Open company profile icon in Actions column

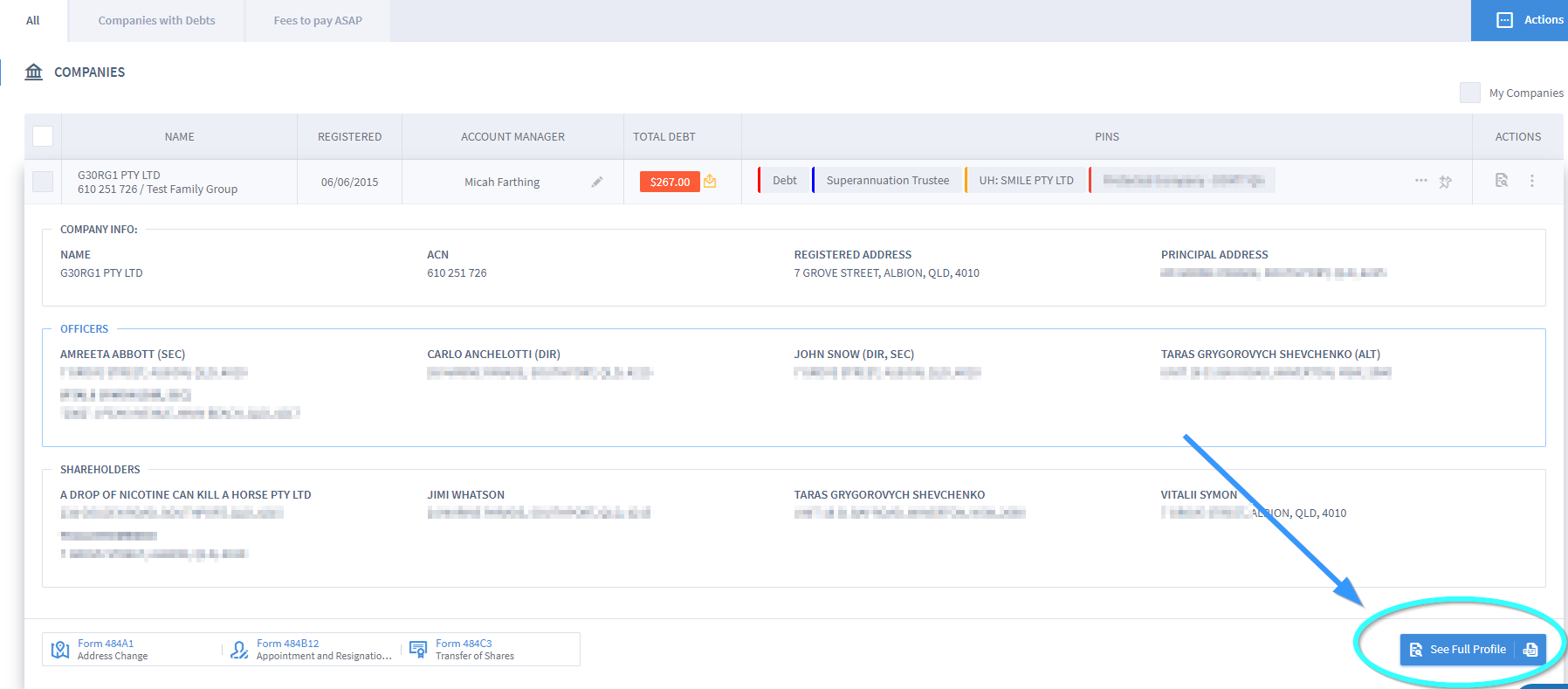1502,180
